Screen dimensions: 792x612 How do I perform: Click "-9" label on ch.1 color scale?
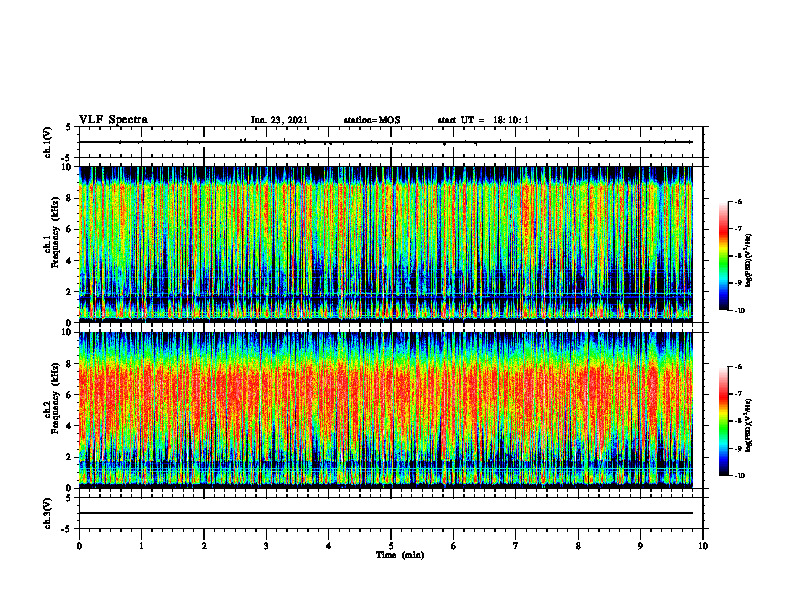pyautogui.click(x=738, y=283)
